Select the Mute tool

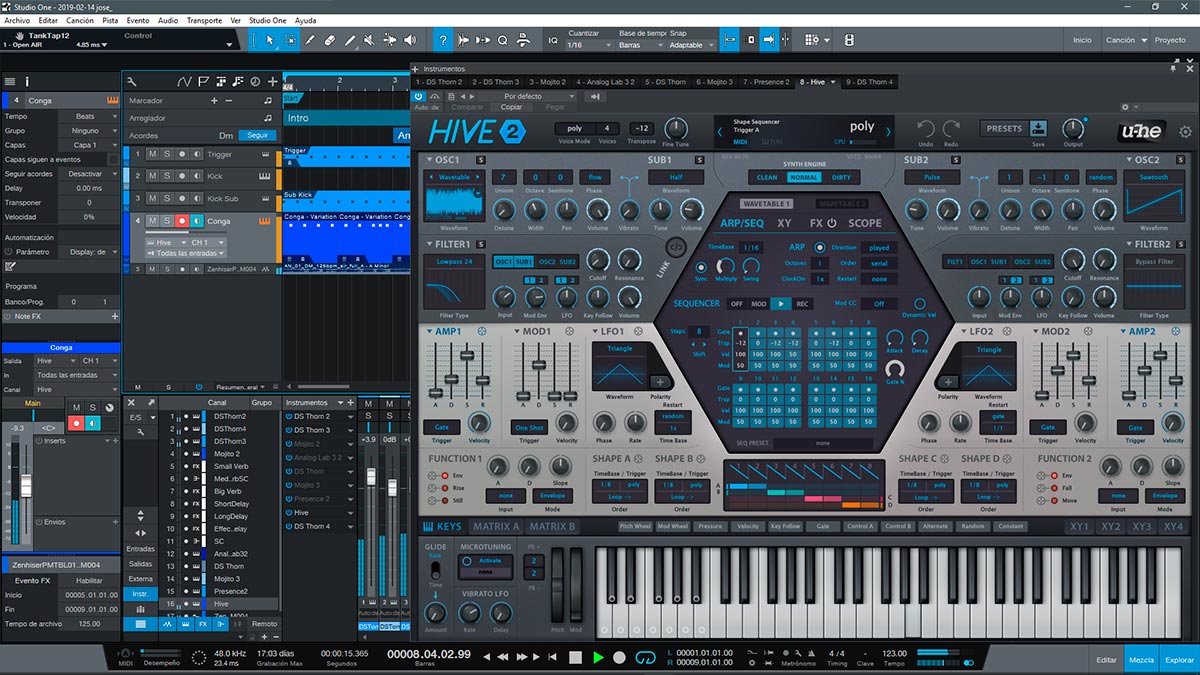tap(370, 40)
